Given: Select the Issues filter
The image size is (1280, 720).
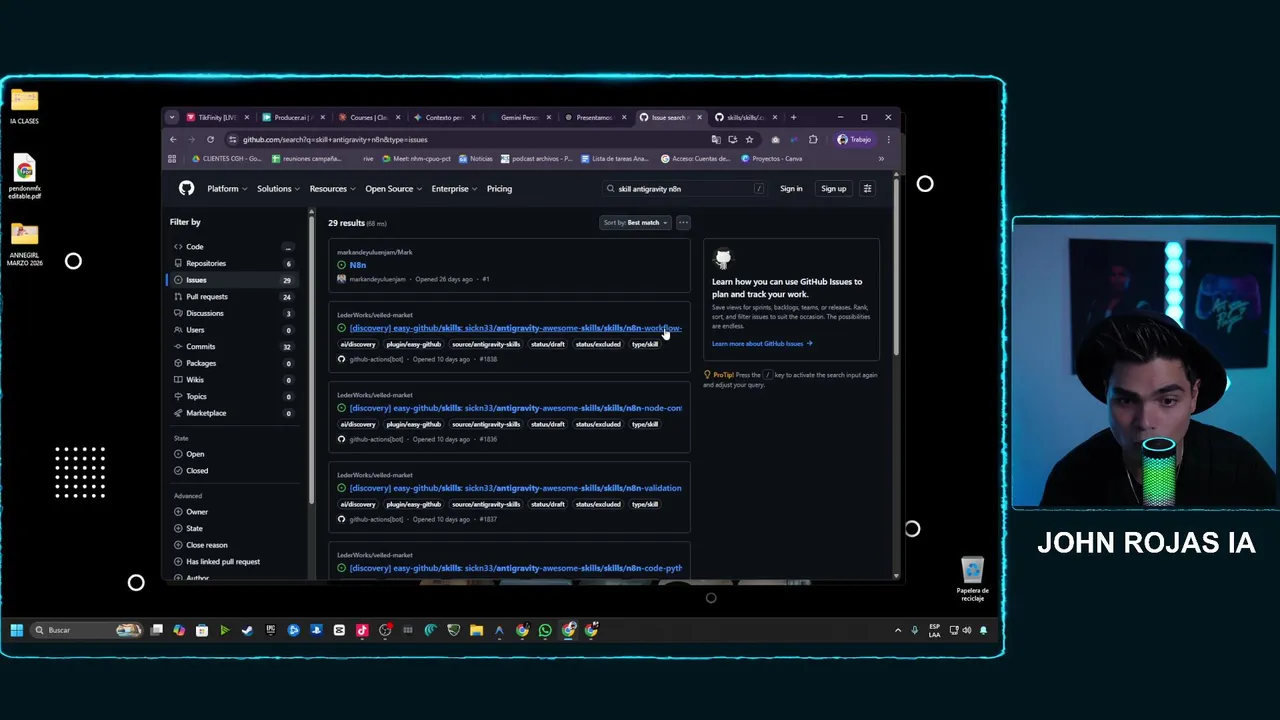Looking at the screenshot, I should point(232,280).
